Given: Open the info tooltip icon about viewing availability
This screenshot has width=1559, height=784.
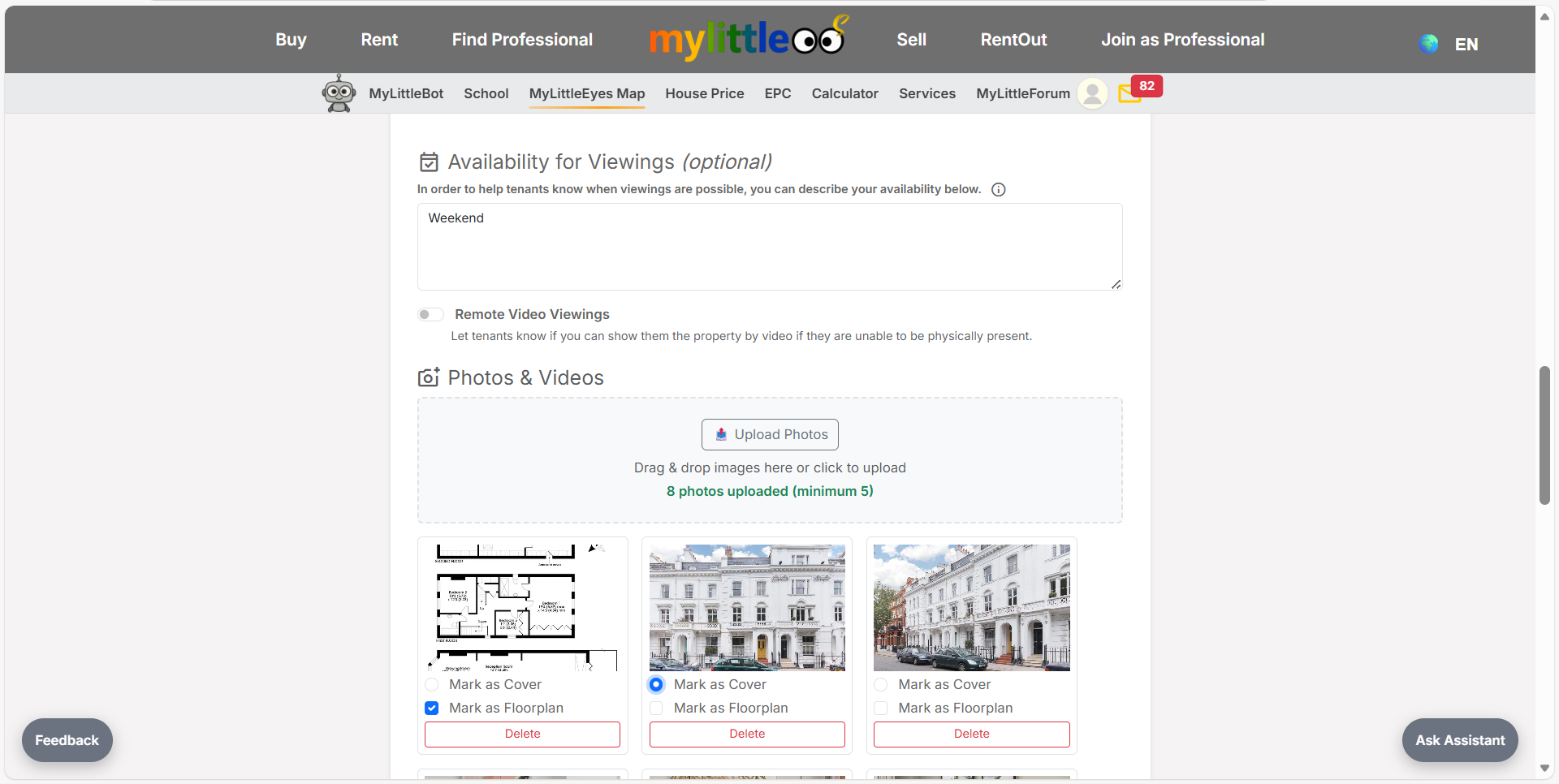Looking at the screenshot, I should tap(998, 189).
